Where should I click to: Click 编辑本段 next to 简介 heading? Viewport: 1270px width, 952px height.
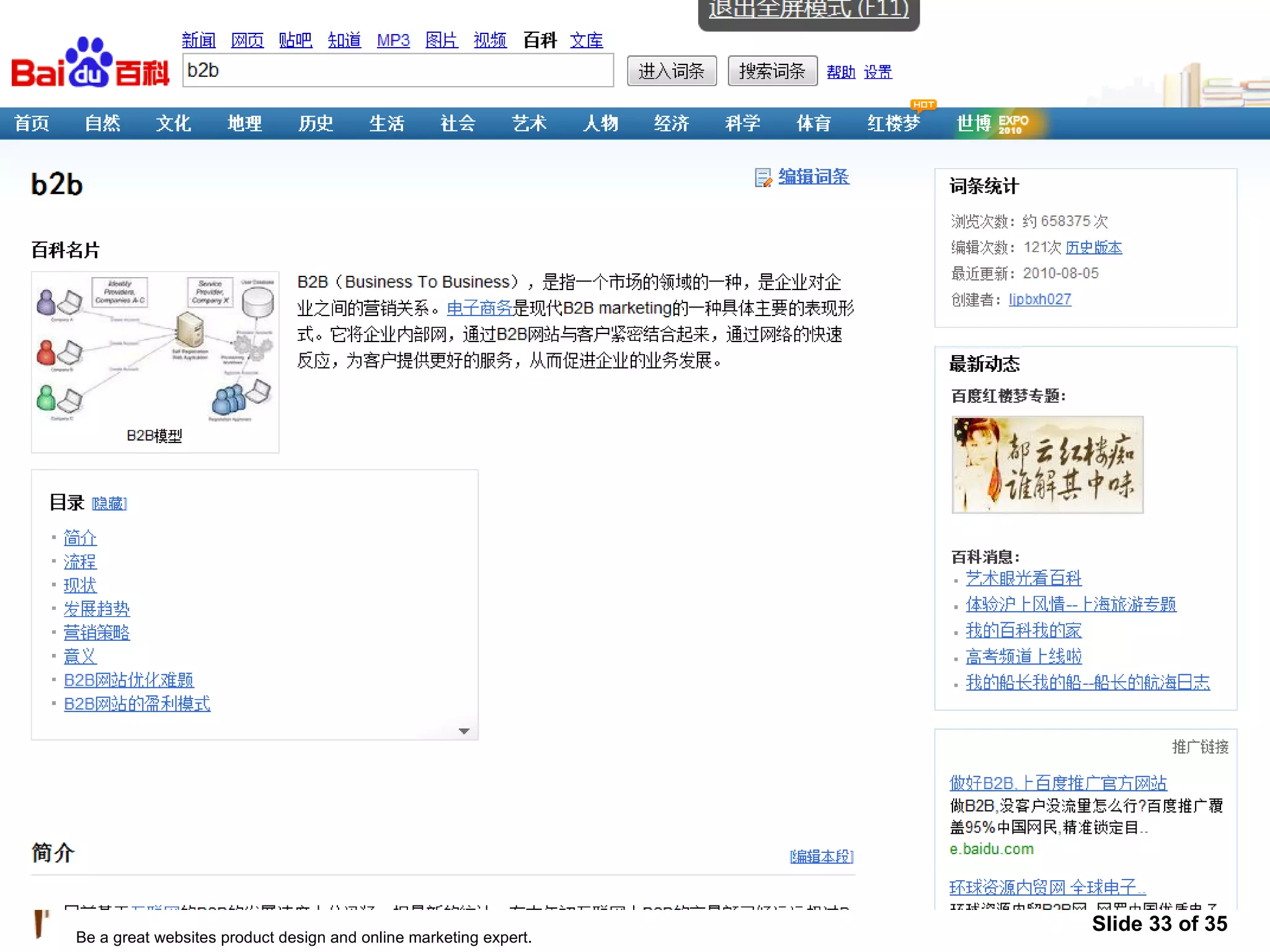coord(821,857)
